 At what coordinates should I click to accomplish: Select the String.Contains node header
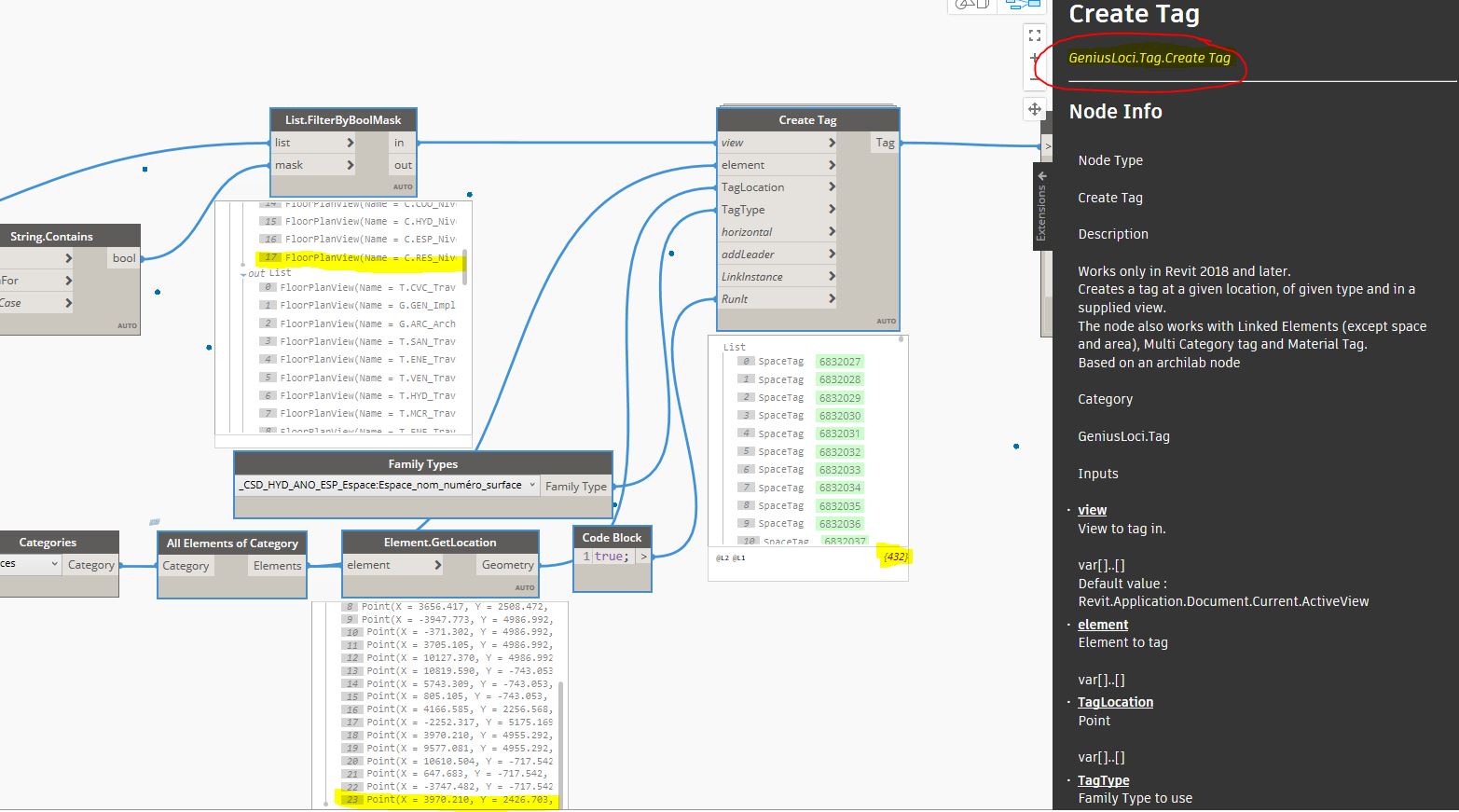[52, 236]
